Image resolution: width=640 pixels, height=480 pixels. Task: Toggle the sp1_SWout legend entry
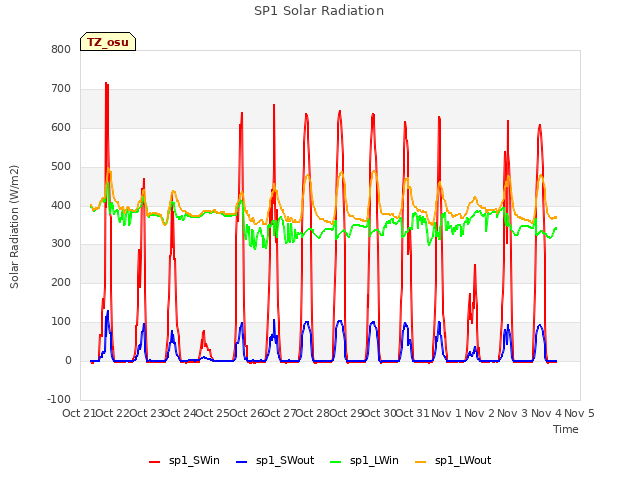click(276, 461)
